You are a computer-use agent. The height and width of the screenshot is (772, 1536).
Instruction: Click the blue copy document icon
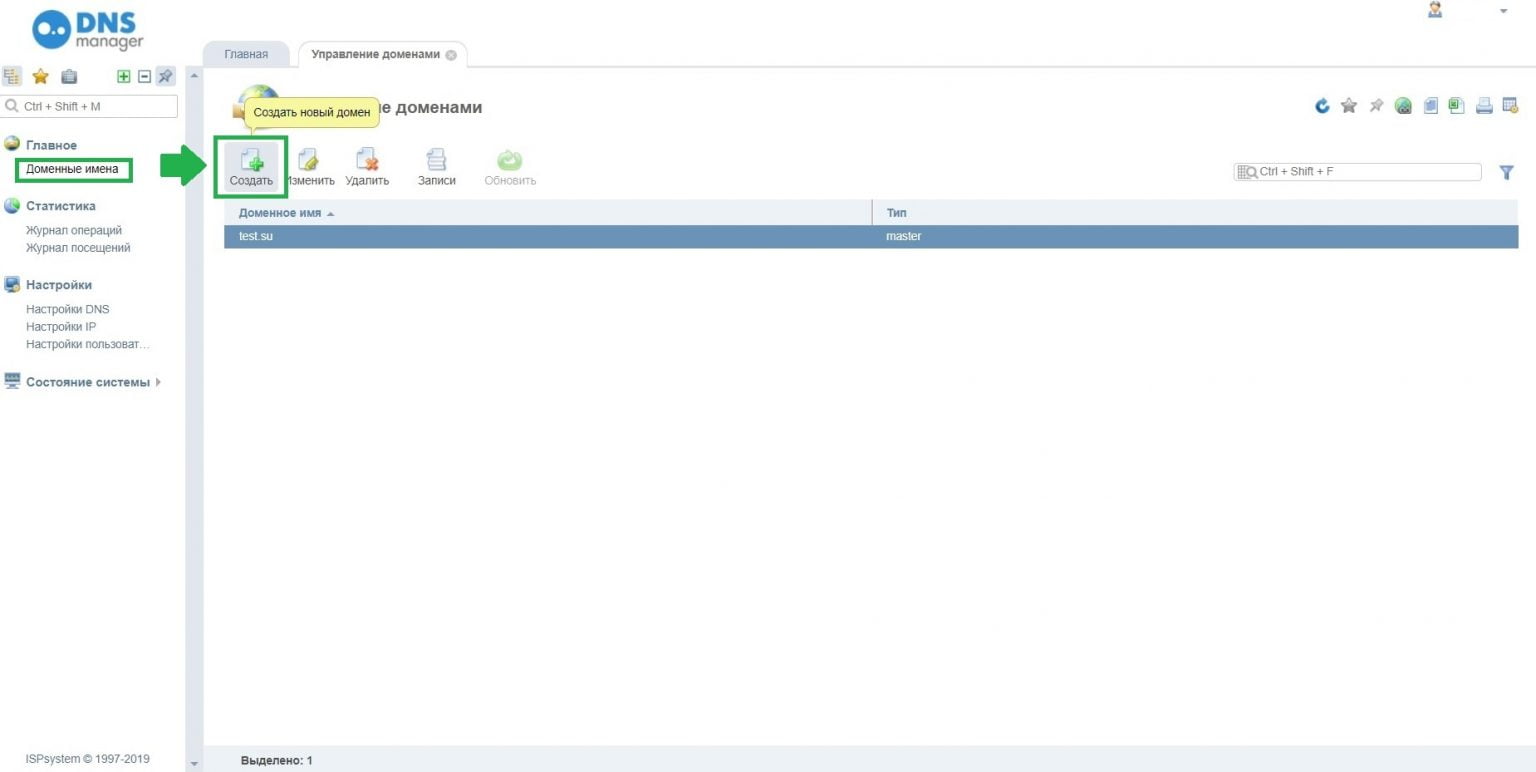1431,105
